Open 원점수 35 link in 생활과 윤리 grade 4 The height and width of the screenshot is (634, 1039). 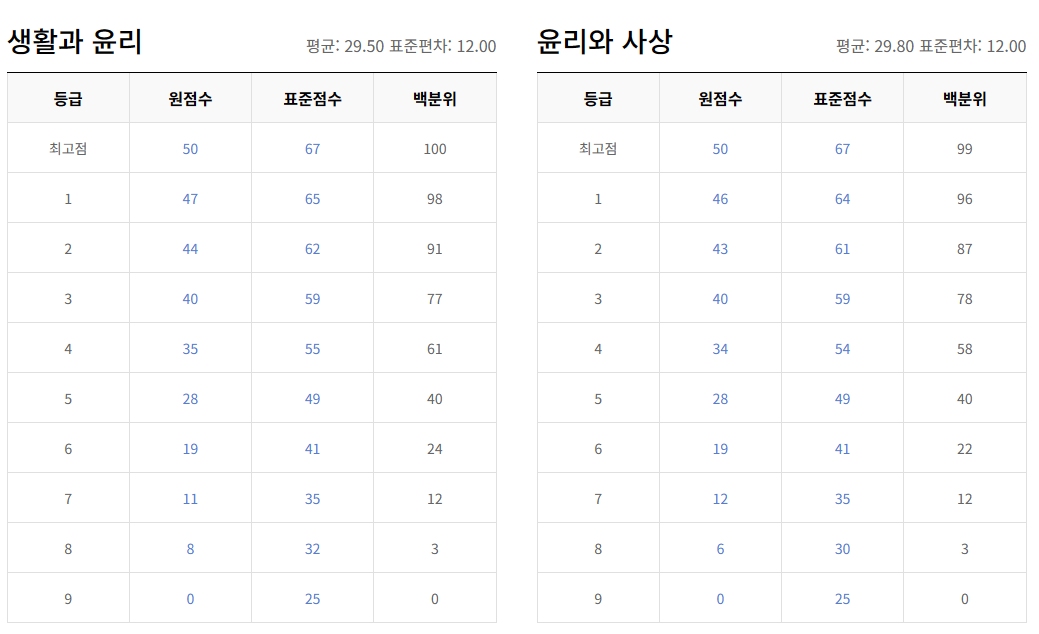190,349
